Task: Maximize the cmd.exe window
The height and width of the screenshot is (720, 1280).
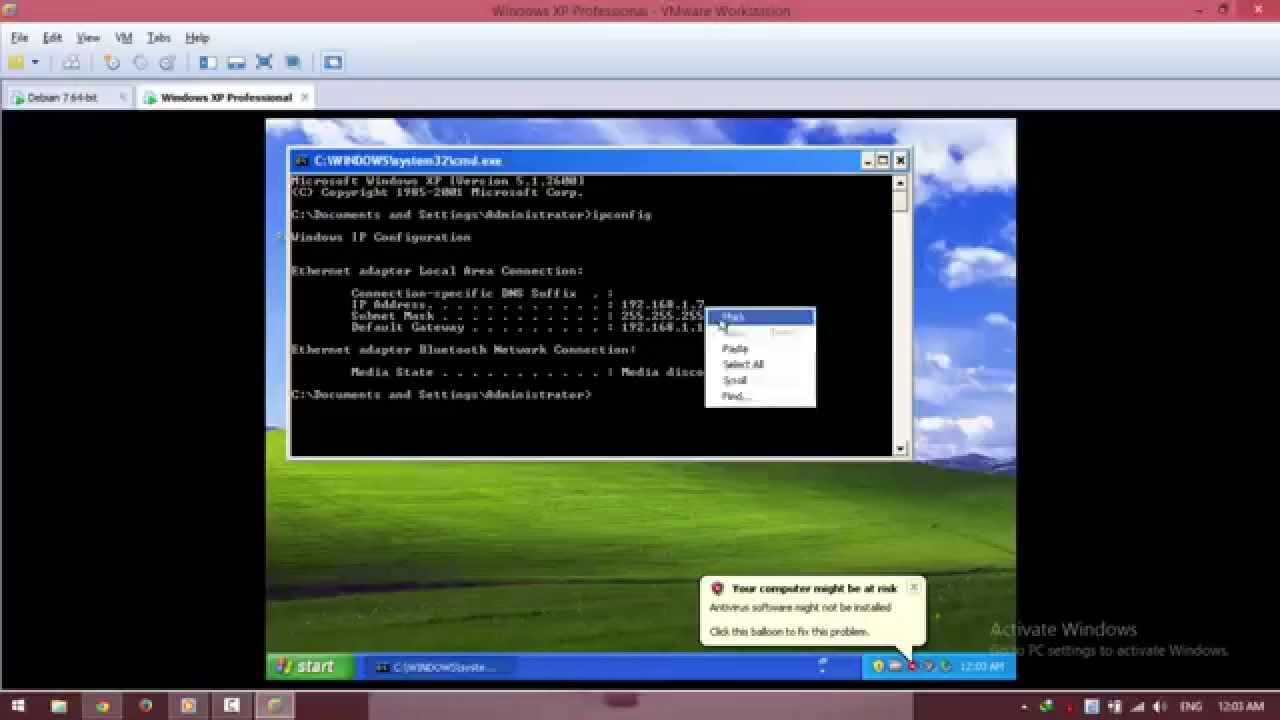Action: 884,160
